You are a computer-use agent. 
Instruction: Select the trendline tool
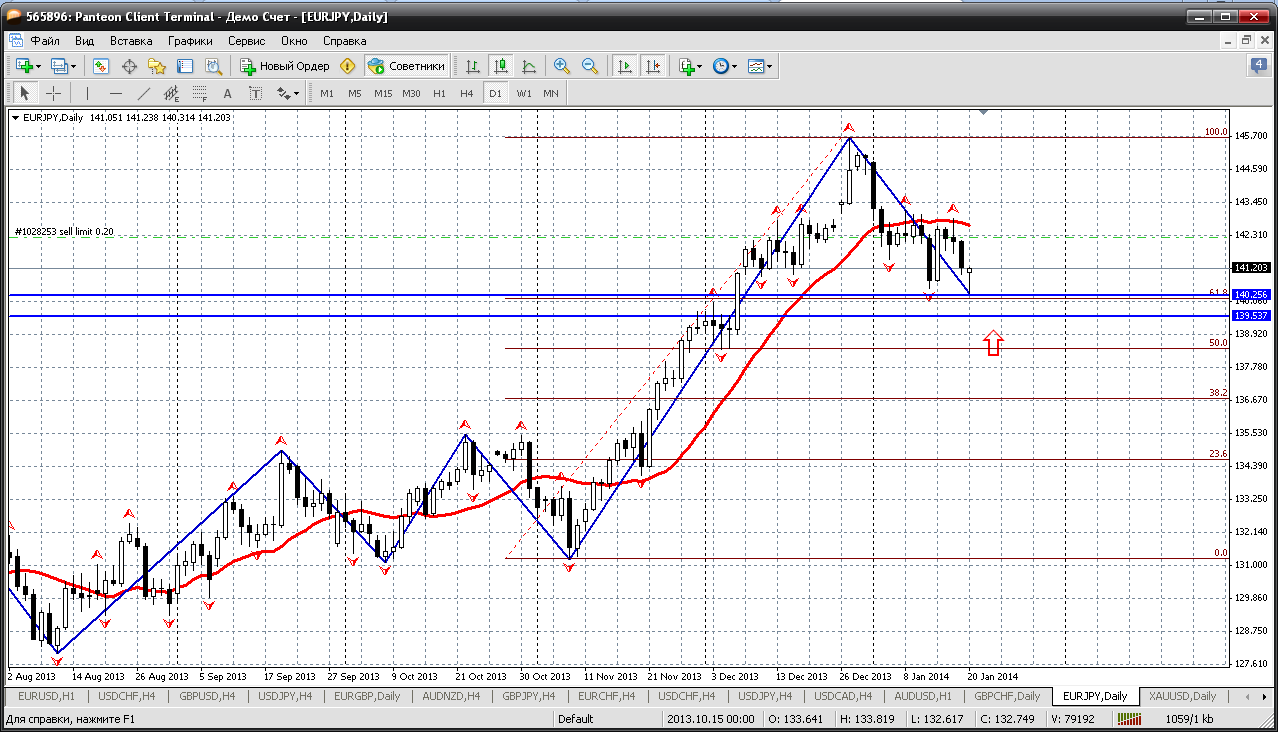pyautogui.click(x=143, y=93)
